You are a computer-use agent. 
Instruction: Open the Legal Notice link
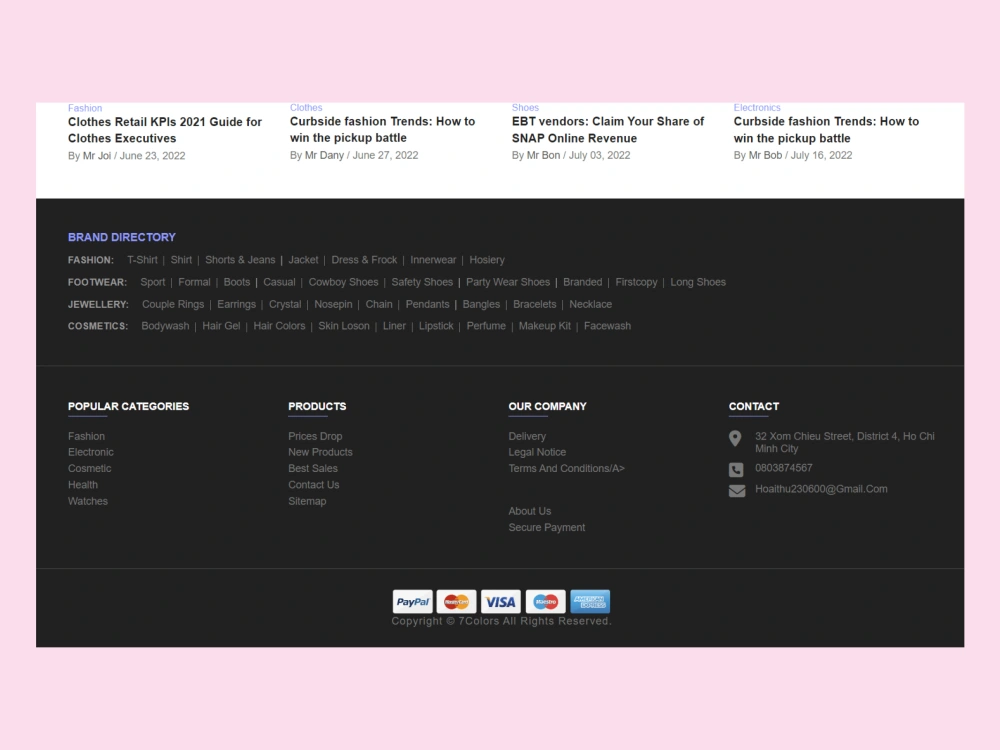pos(537,452)
